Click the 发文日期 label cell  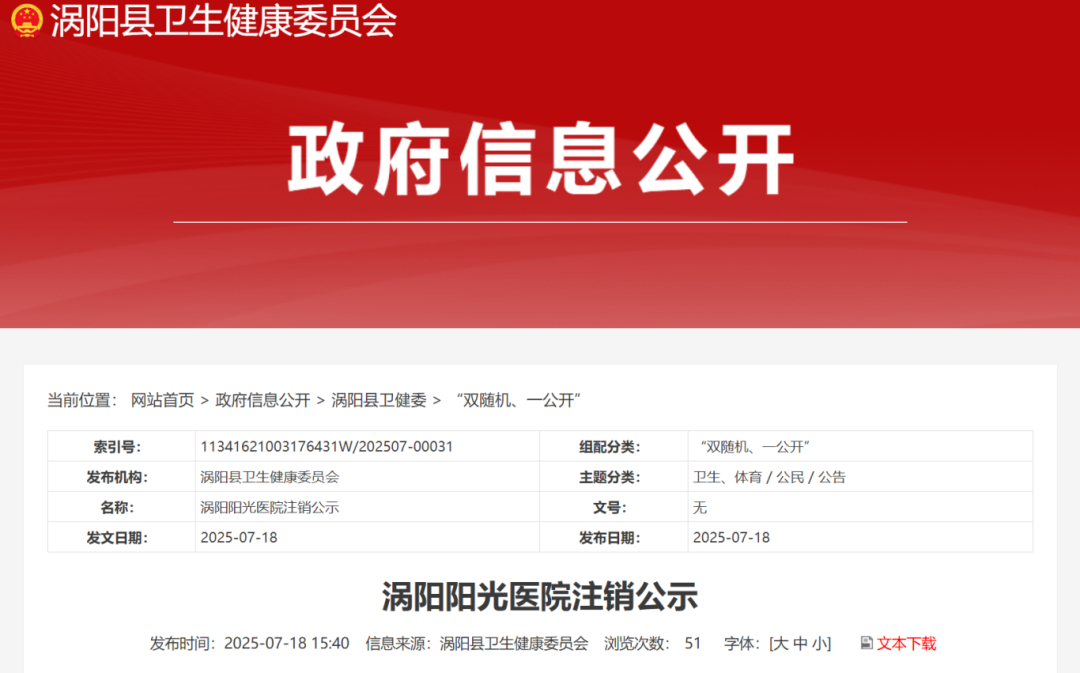click(121, 537)
